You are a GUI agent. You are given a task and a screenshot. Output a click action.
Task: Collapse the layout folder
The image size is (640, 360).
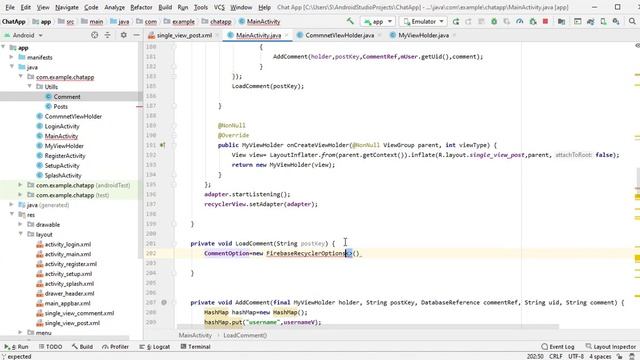coord(20,234)
